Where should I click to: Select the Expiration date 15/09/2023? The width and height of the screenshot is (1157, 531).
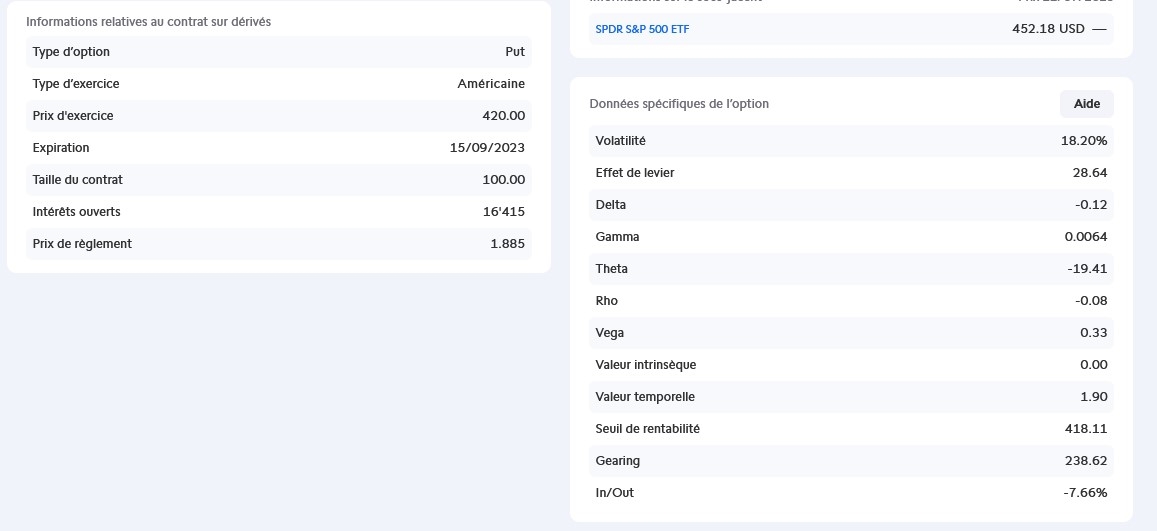point(487,148)
